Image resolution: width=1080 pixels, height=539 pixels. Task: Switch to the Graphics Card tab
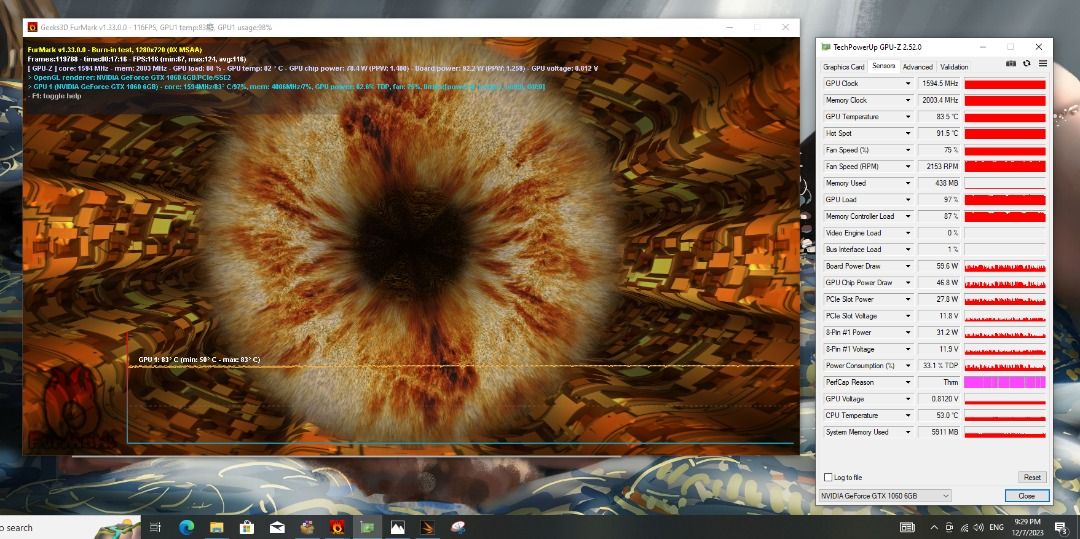click(x=844, y=67)
